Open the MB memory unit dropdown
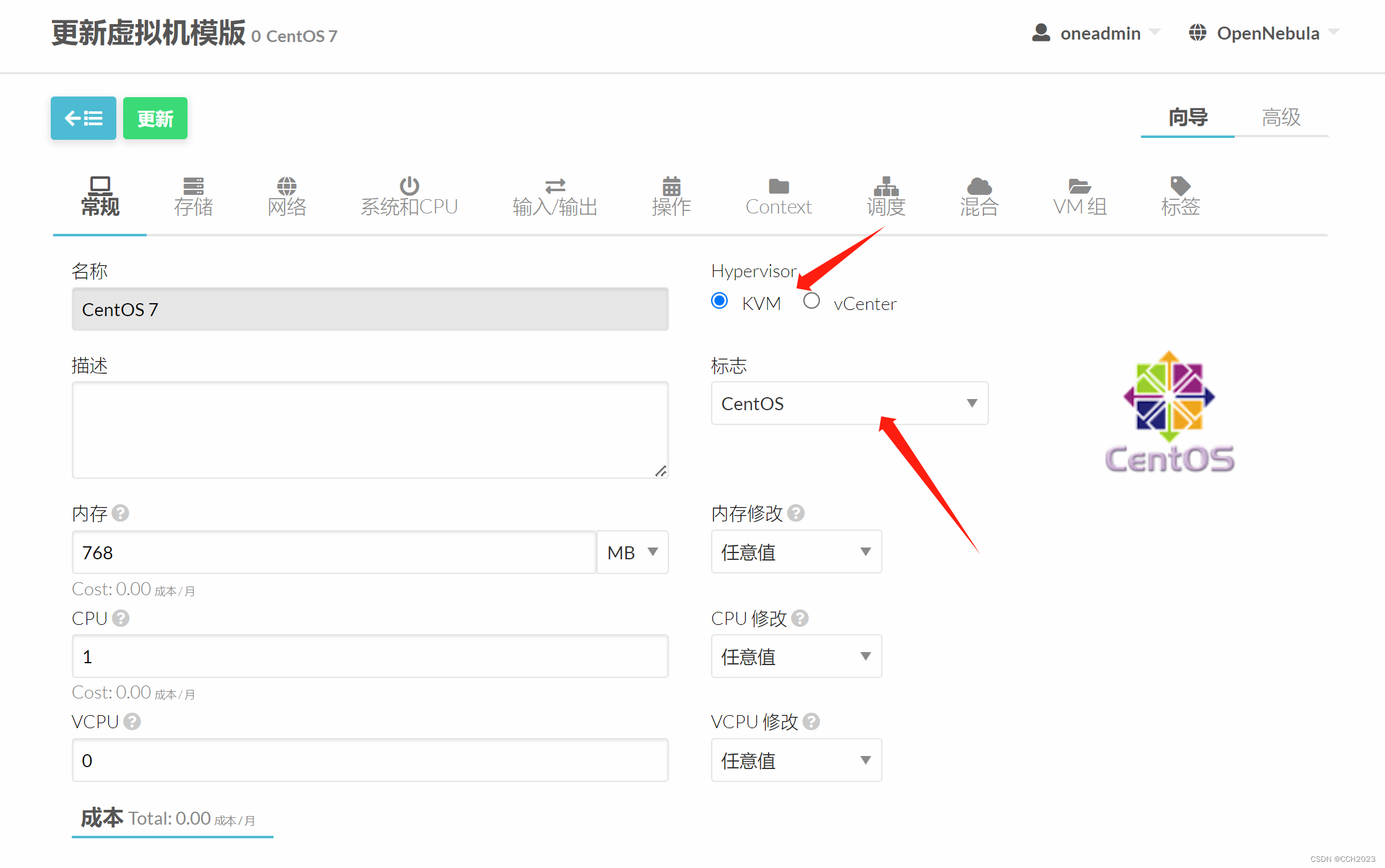This screenshot has width=1385, height=868. click(x=632, y=552)
